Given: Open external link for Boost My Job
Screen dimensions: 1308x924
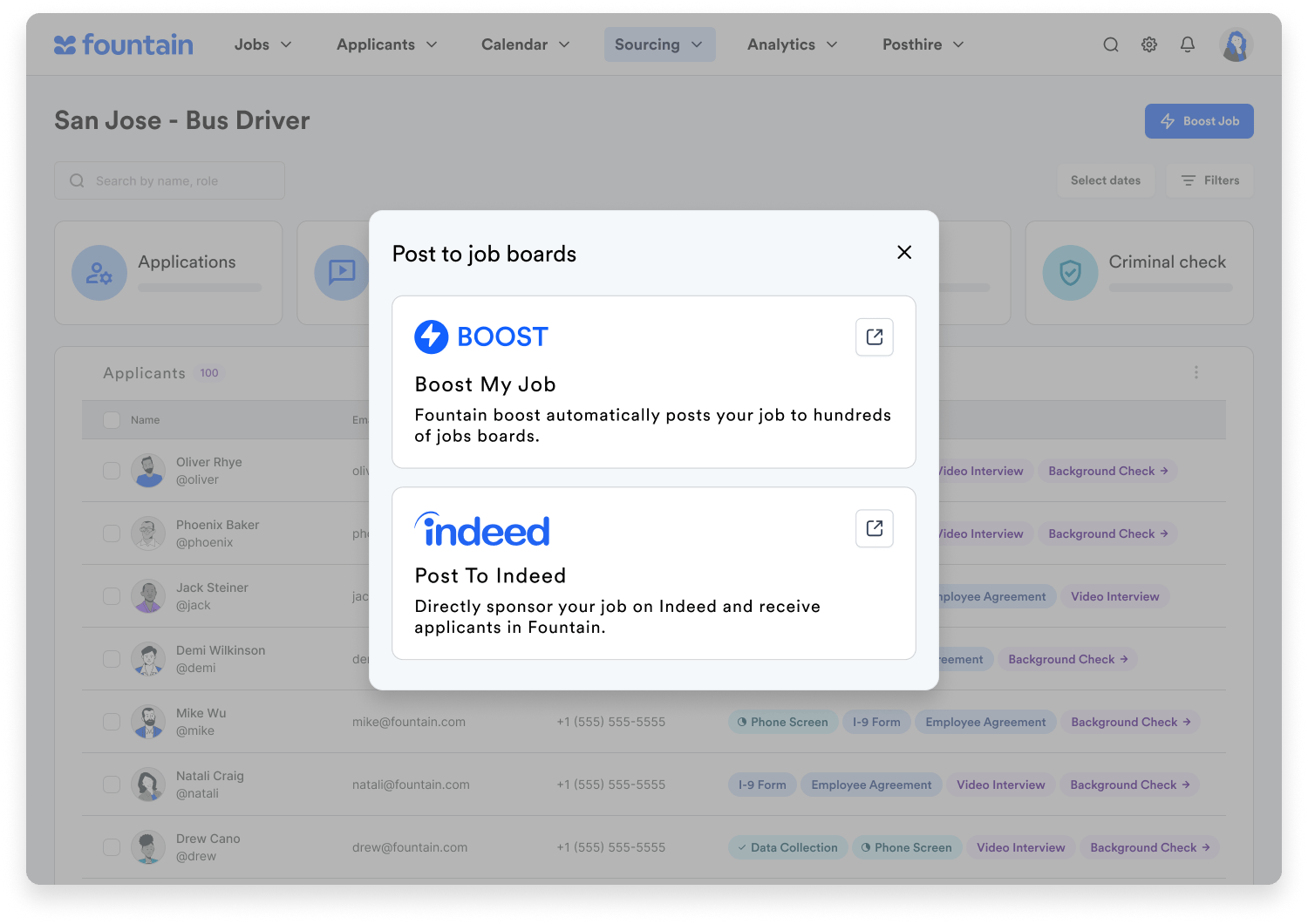Looking at the screenshot, I should (x=875, y=337).
